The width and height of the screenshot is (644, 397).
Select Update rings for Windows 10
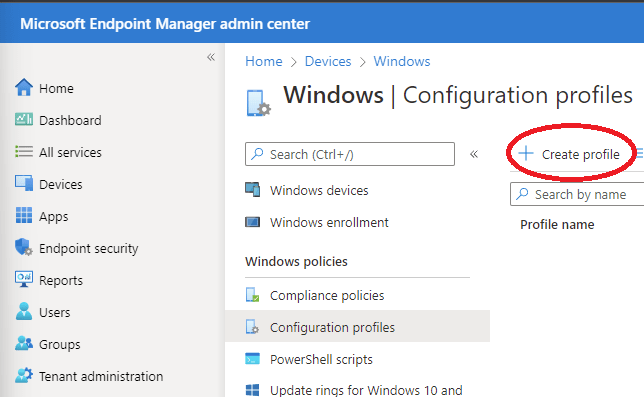coord(366,390)
